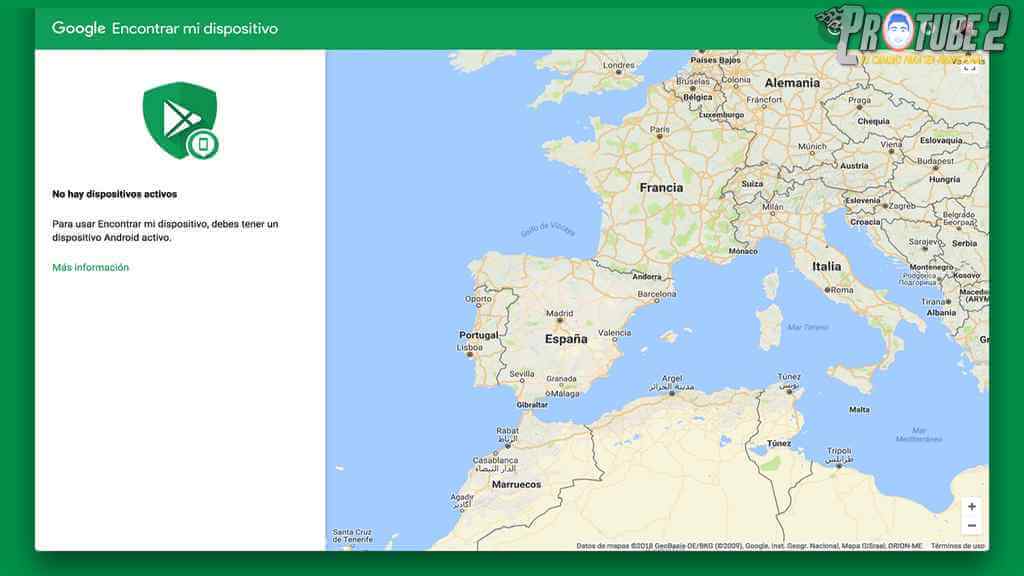Open the Más información link
1024x576 pixels.
tap(91, 267)
